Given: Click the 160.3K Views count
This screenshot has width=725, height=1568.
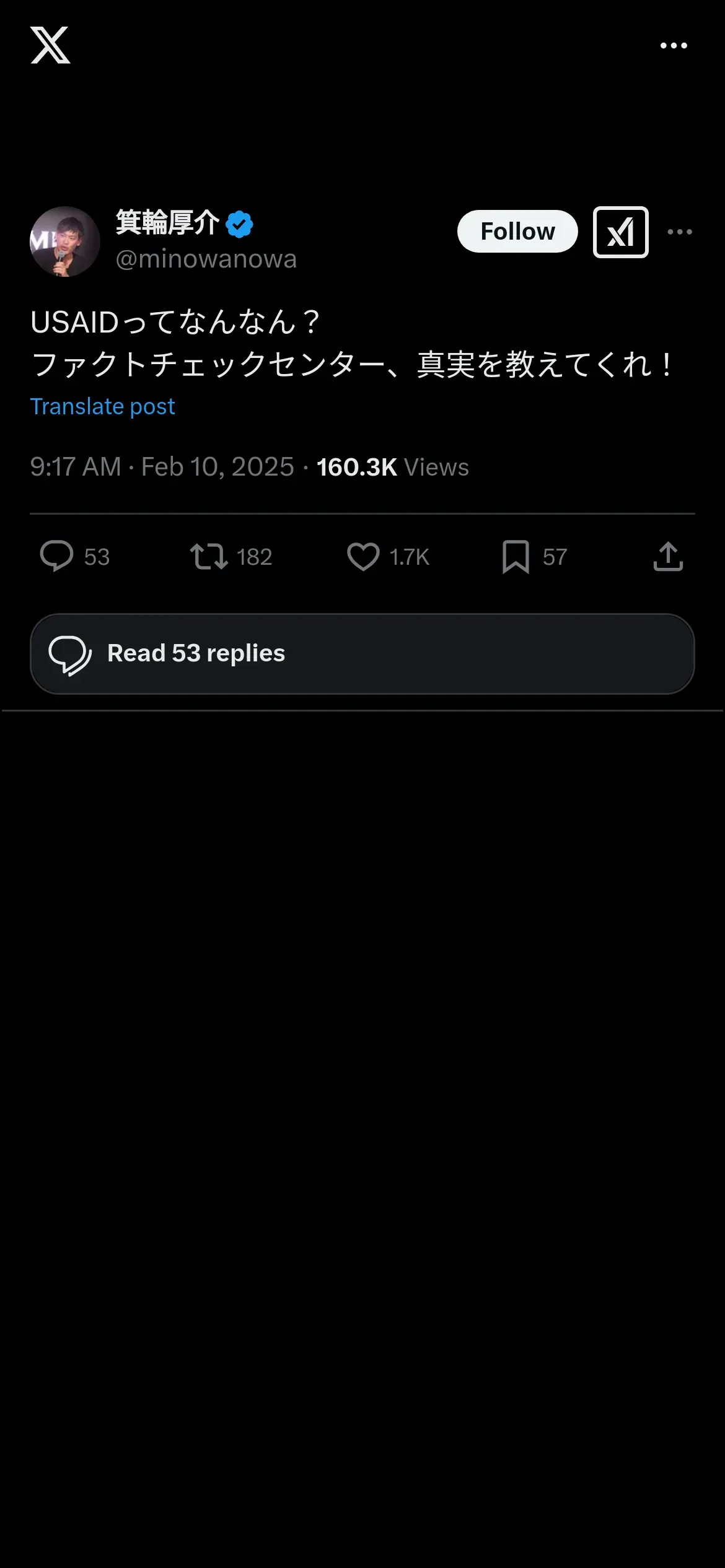Looking at the screenshot, I should pos(392,468).
